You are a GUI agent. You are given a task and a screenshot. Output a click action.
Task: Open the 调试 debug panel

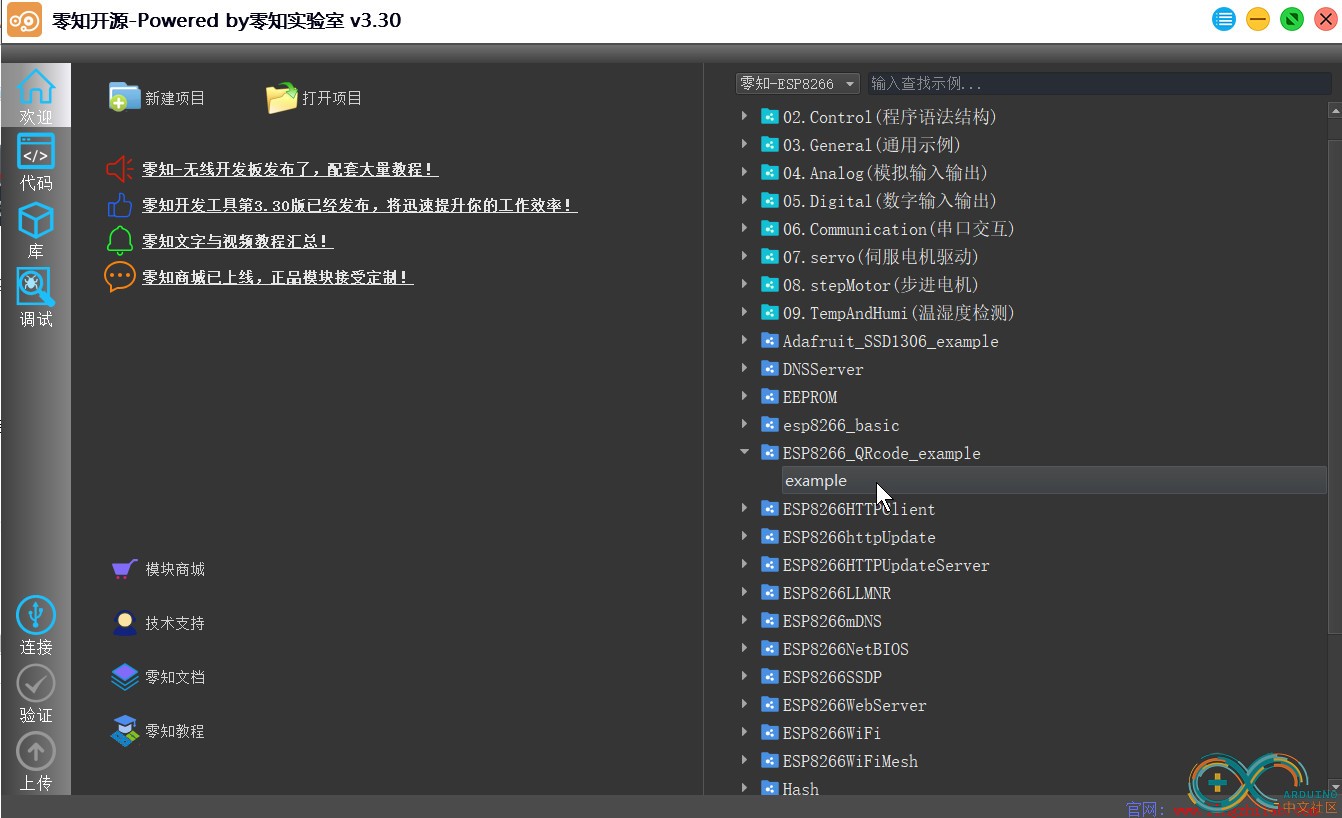pyautogui.click(x=36, y=287)
